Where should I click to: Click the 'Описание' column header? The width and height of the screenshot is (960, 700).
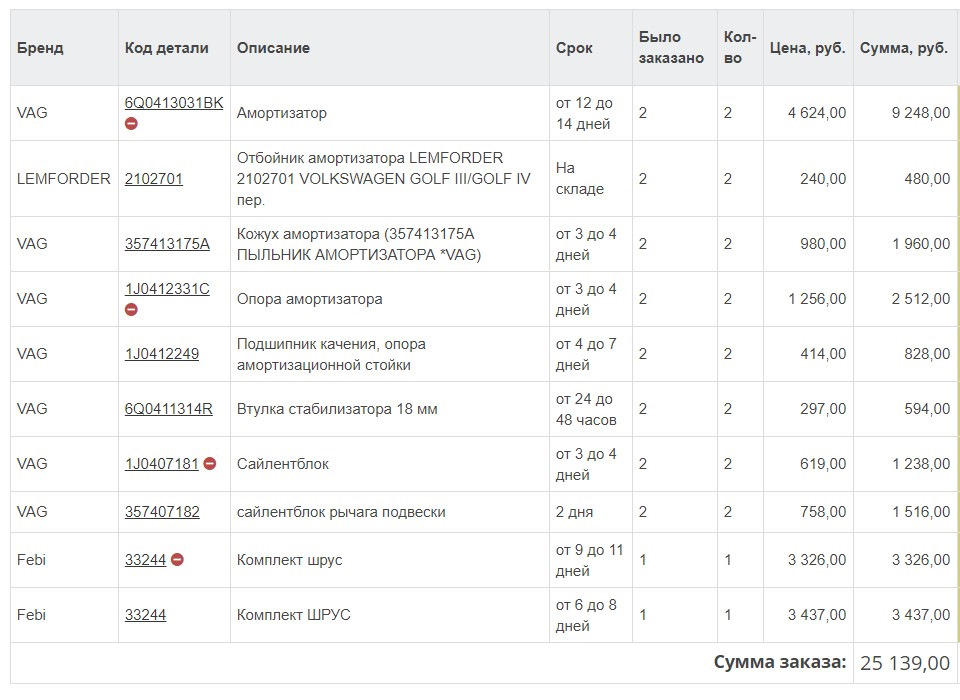(x=273, y=48)
